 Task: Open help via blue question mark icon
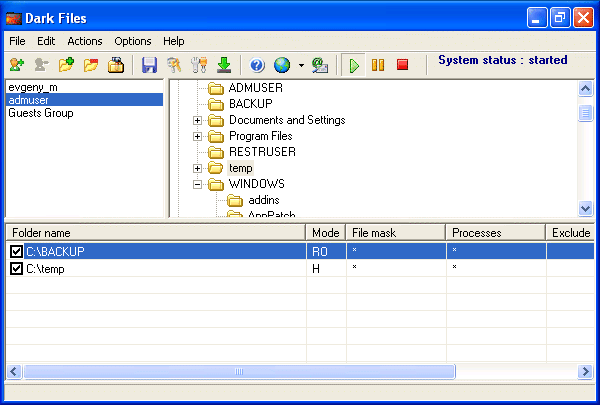point(257,65)
